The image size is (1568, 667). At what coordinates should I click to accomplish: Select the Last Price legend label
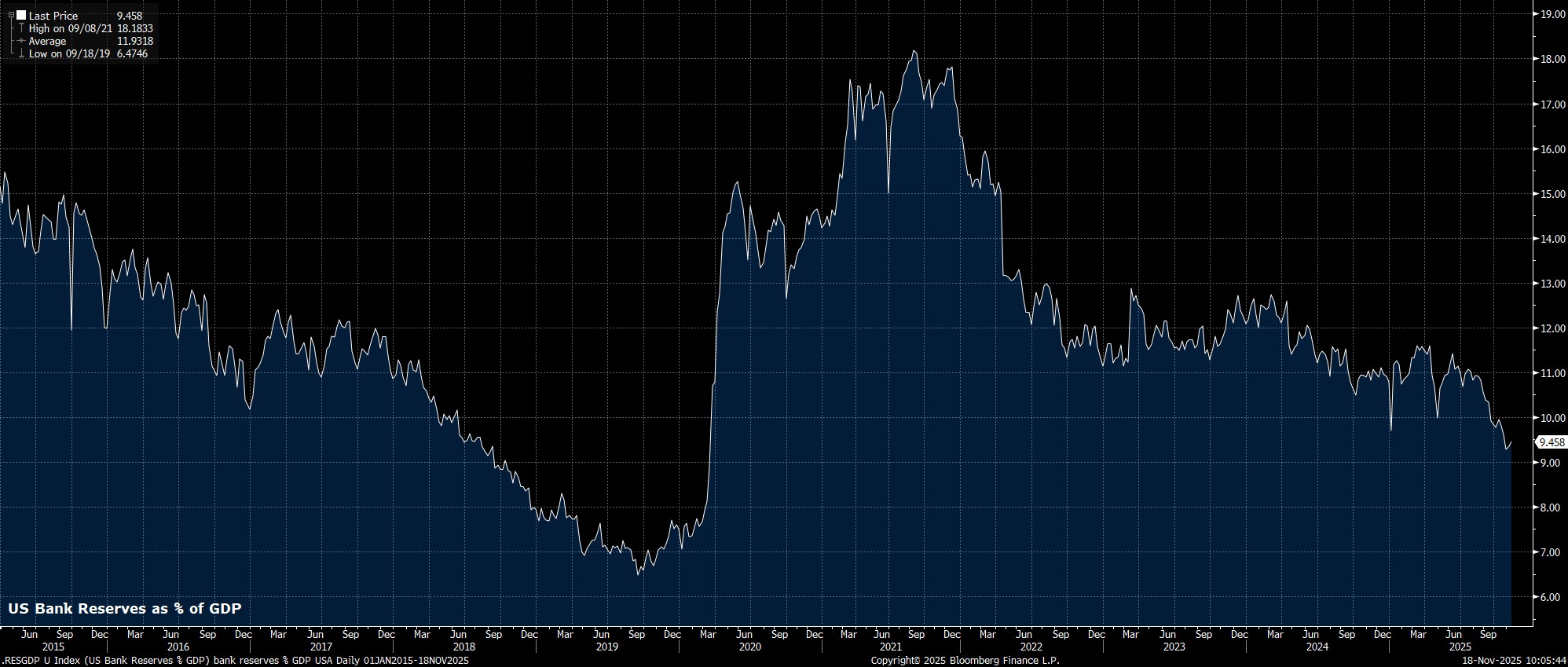53,16
